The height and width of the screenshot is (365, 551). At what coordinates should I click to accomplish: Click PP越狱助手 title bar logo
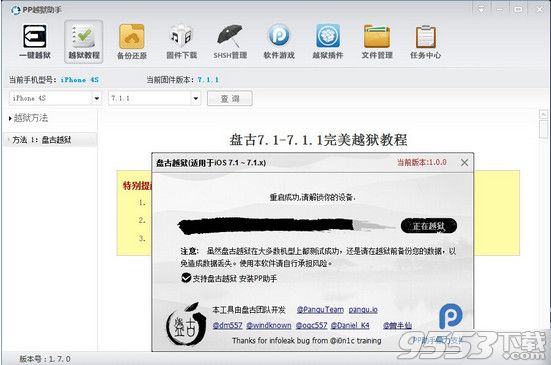15,10
